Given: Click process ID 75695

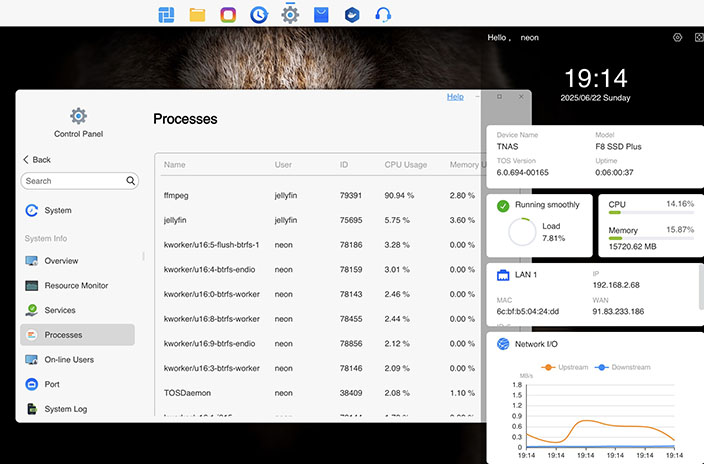Looking at the screenshot, I should click(351, 220).
